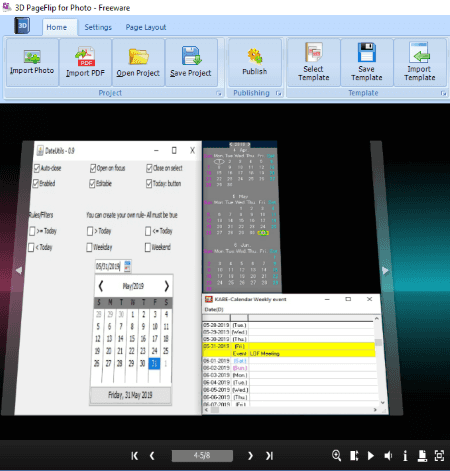The width and height of the screenshot is (450, 471).
Task: Check the '< Today' rule checkbox
Action: coord(31,247)
